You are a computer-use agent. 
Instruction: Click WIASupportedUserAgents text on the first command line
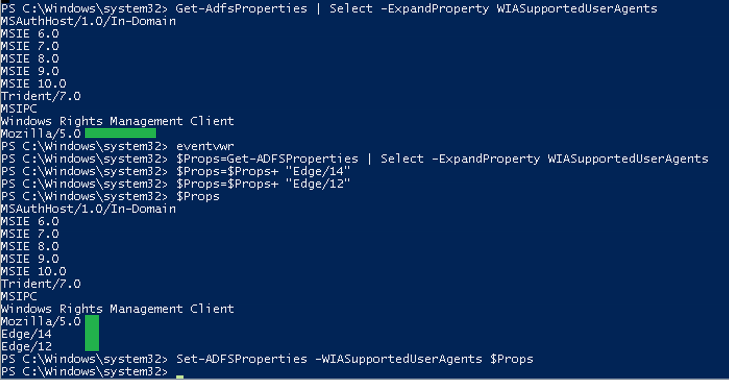pyautogui.click(x=577, y=9)
